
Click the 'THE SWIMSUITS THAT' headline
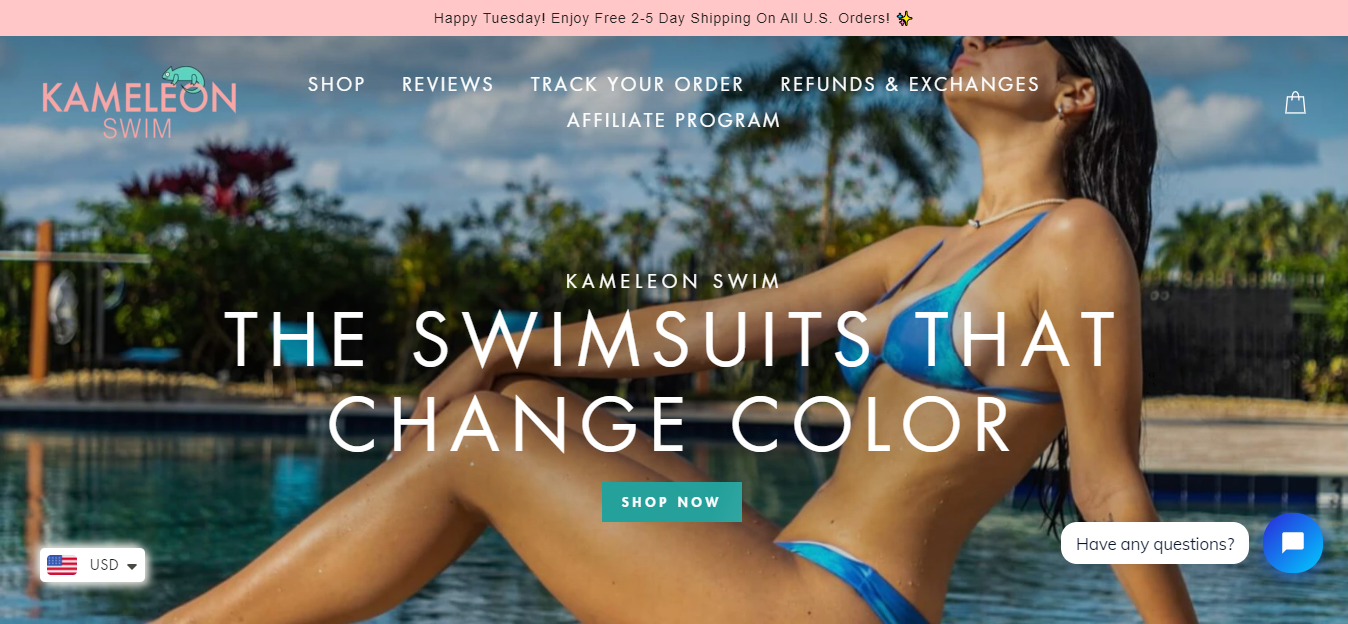click(671, 339)
